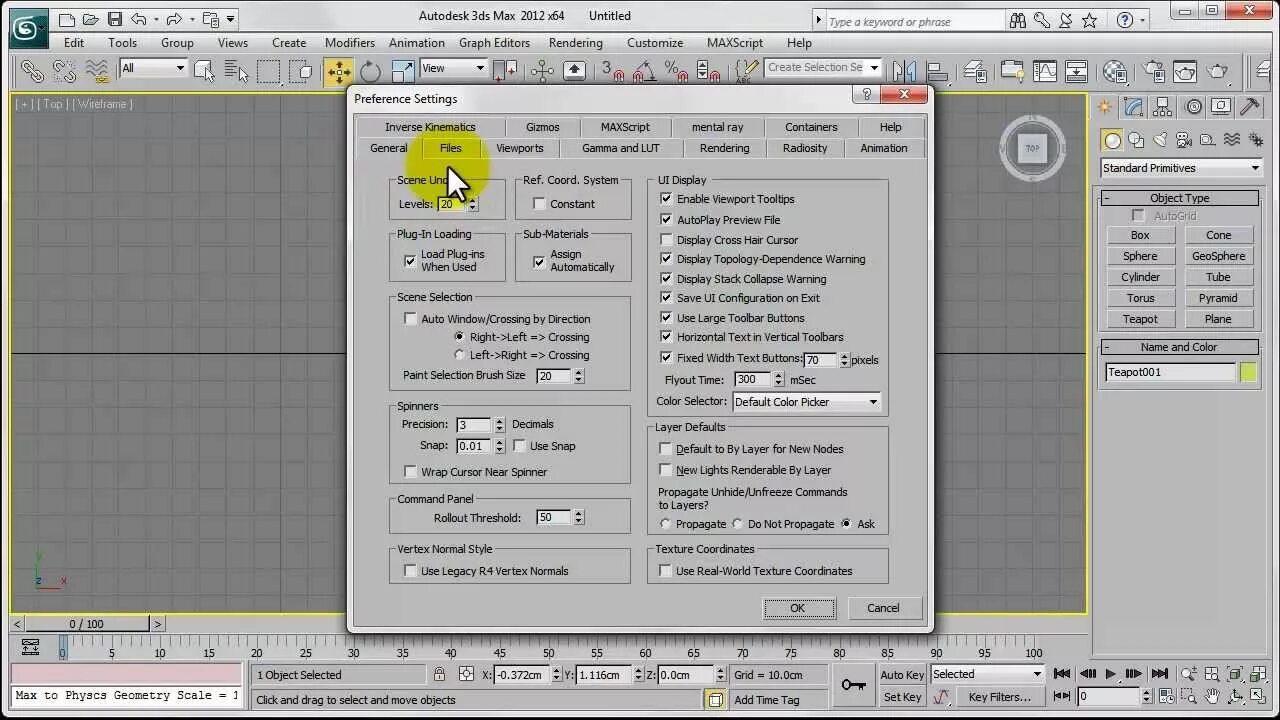The width and height of the screenshot is (1280, 720).
Task: Click the Pan View hand icon
Action: tap(1212, 696)
